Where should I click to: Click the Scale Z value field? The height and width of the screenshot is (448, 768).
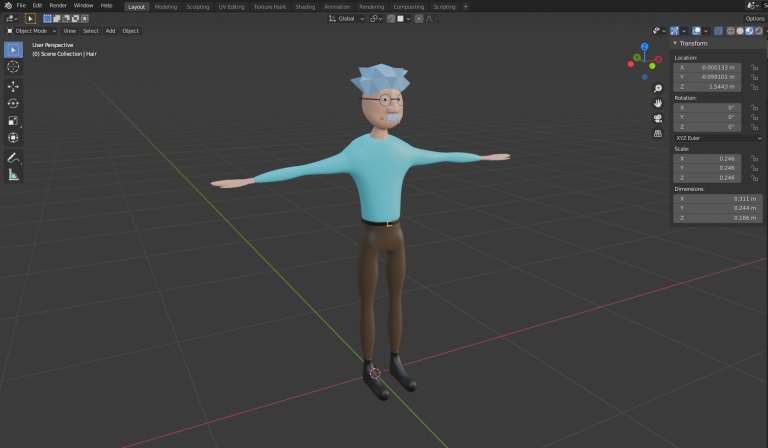coord(707,178)
